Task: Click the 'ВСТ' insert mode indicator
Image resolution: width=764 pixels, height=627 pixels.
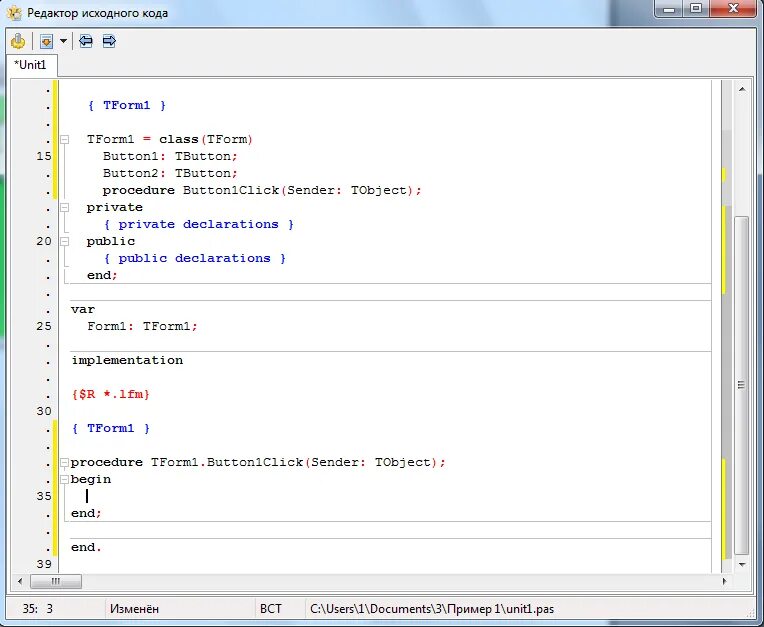Action: point(271,609)
